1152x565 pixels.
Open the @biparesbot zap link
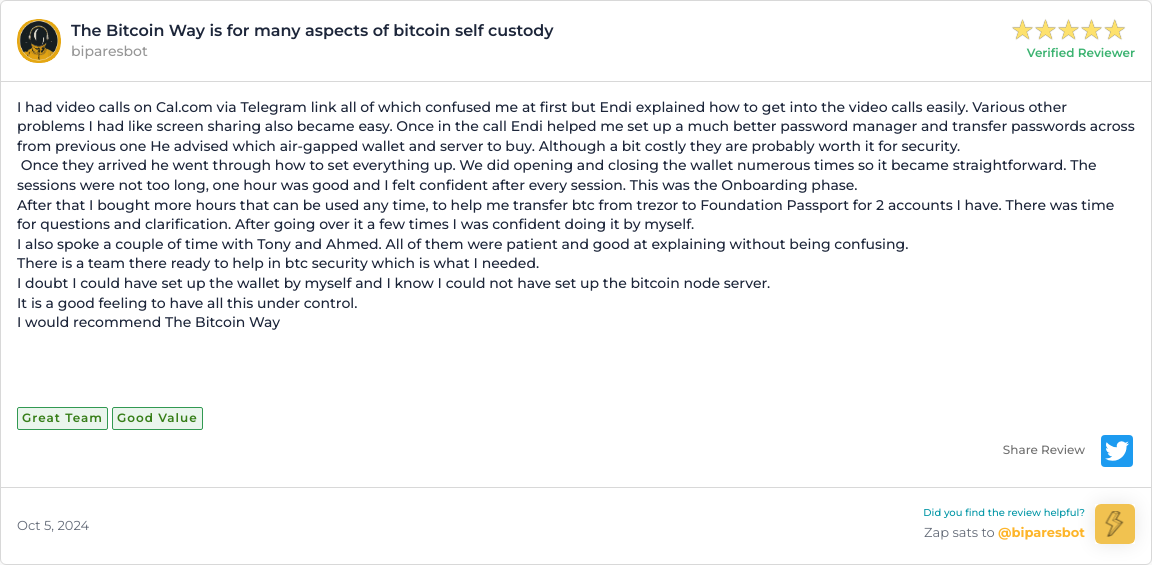point(1041,533)
